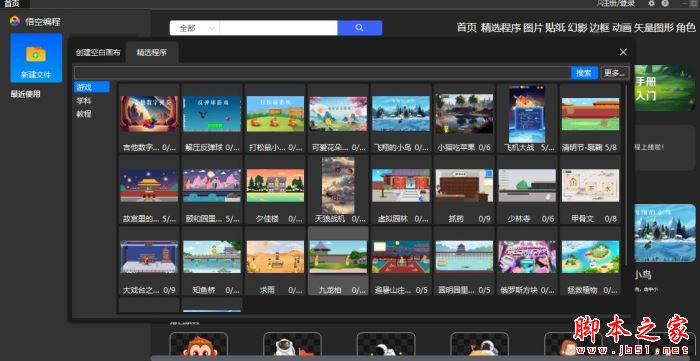Click the help question mark icon
The width and height of the screenshot is (700, 361).
tap(665, 3)
